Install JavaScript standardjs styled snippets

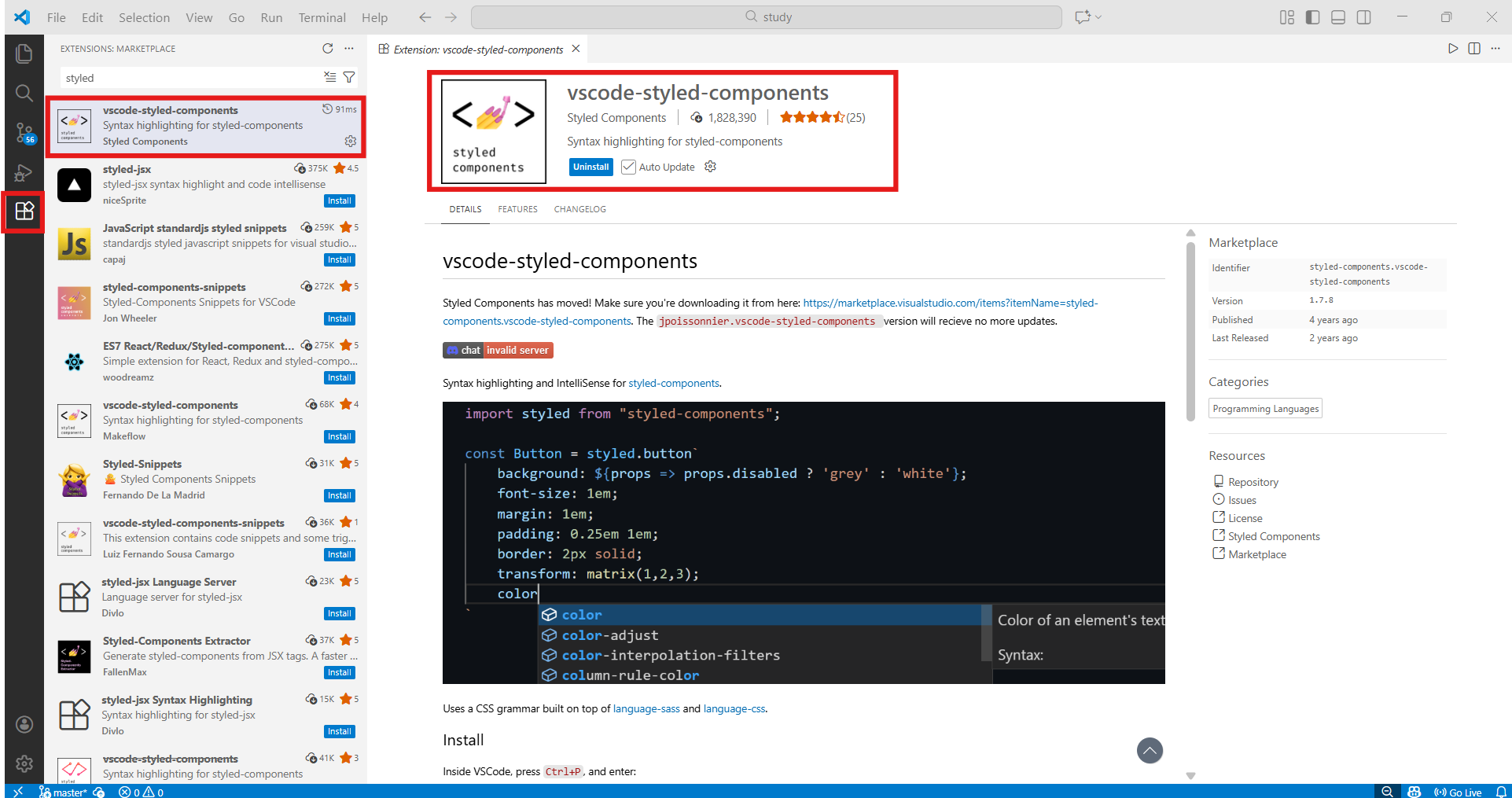point(340,260)
